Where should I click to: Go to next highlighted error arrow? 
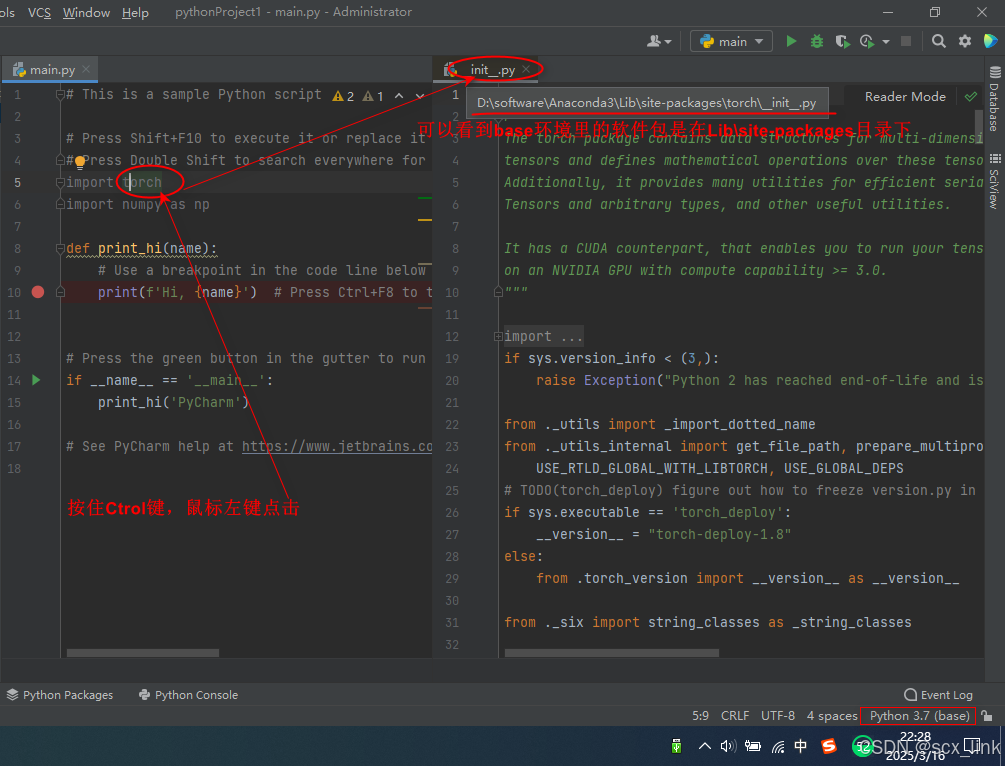420,96
